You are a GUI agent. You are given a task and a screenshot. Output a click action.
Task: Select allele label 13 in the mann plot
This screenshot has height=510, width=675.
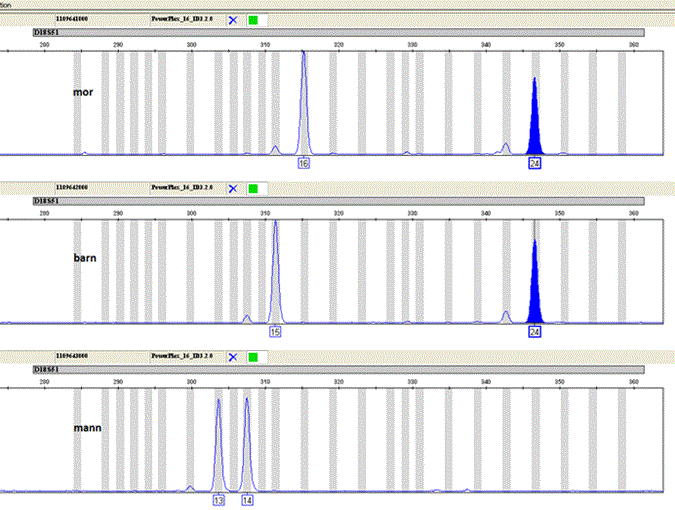(x=218, y=500)
